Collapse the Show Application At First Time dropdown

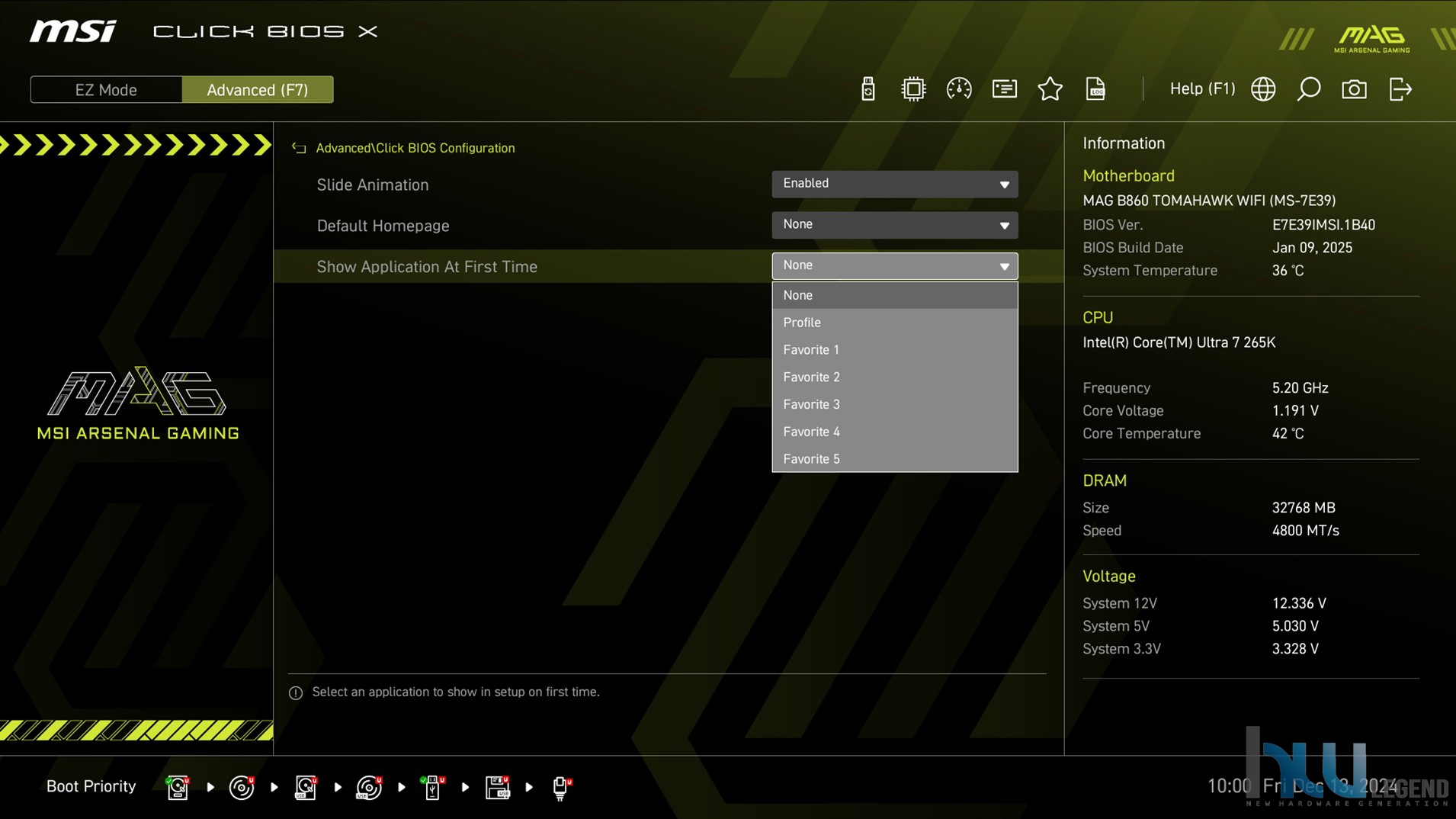point(895,265)
